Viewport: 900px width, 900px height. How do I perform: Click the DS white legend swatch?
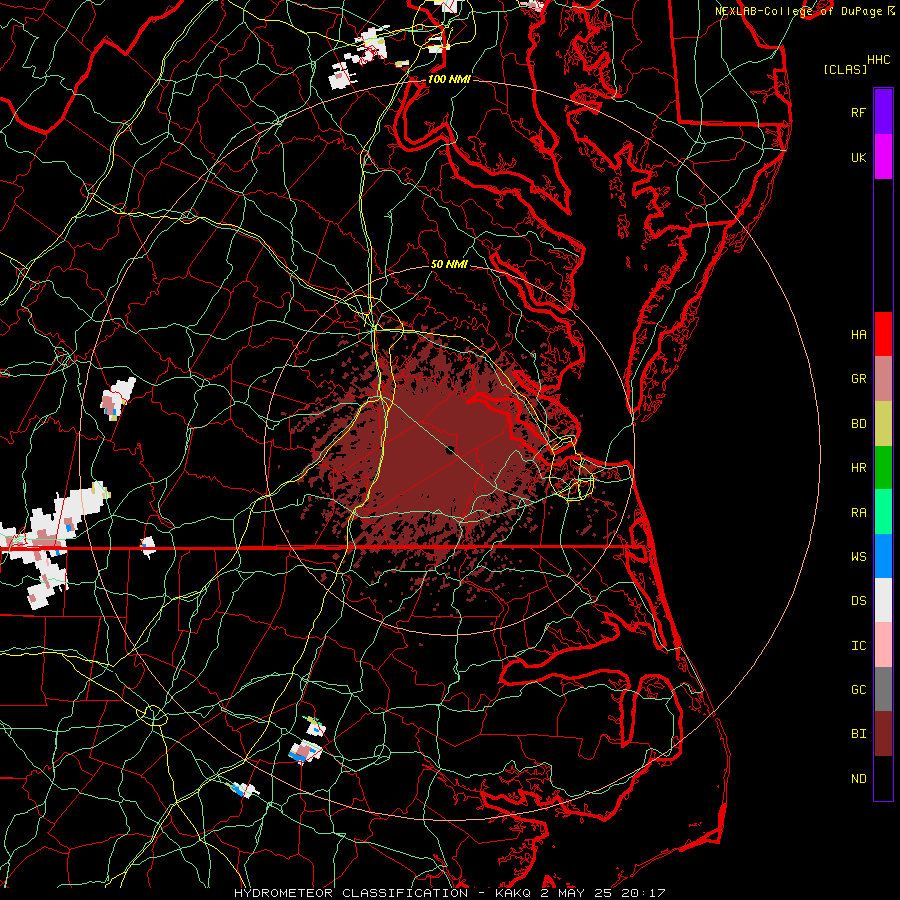click(x=883, y=600)
